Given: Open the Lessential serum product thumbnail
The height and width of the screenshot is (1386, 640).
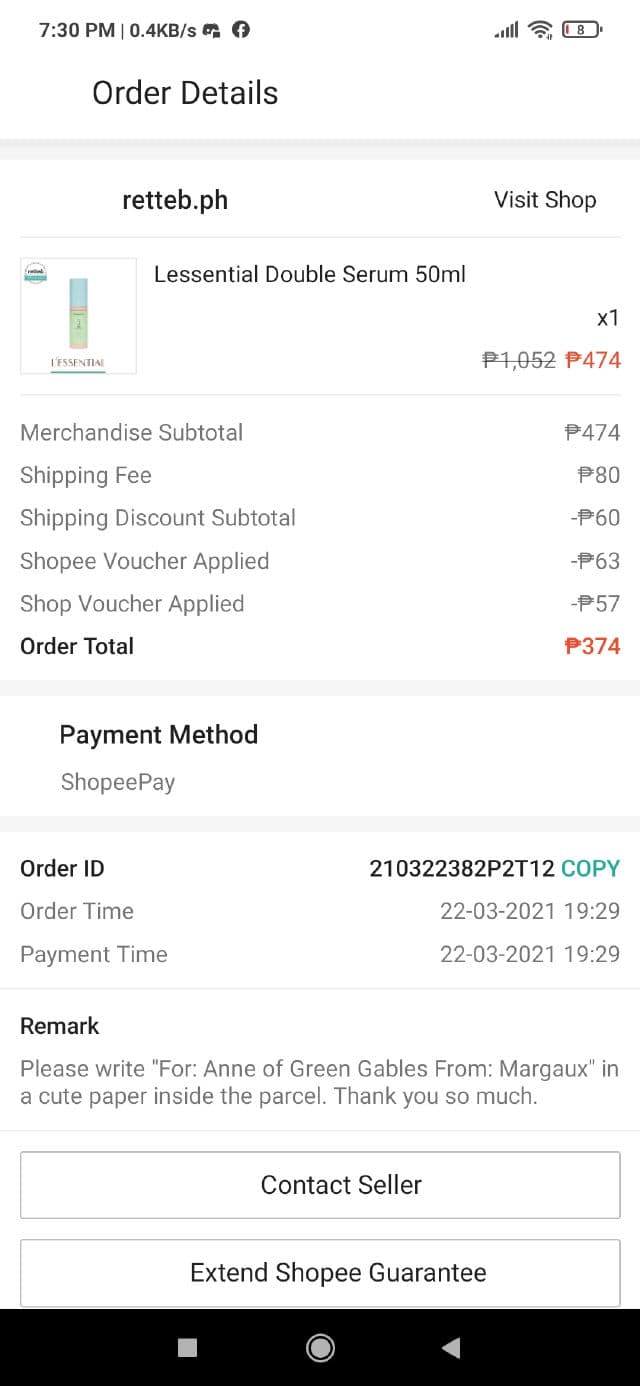Looking at the screenshot, I should (x=78, y=316).
